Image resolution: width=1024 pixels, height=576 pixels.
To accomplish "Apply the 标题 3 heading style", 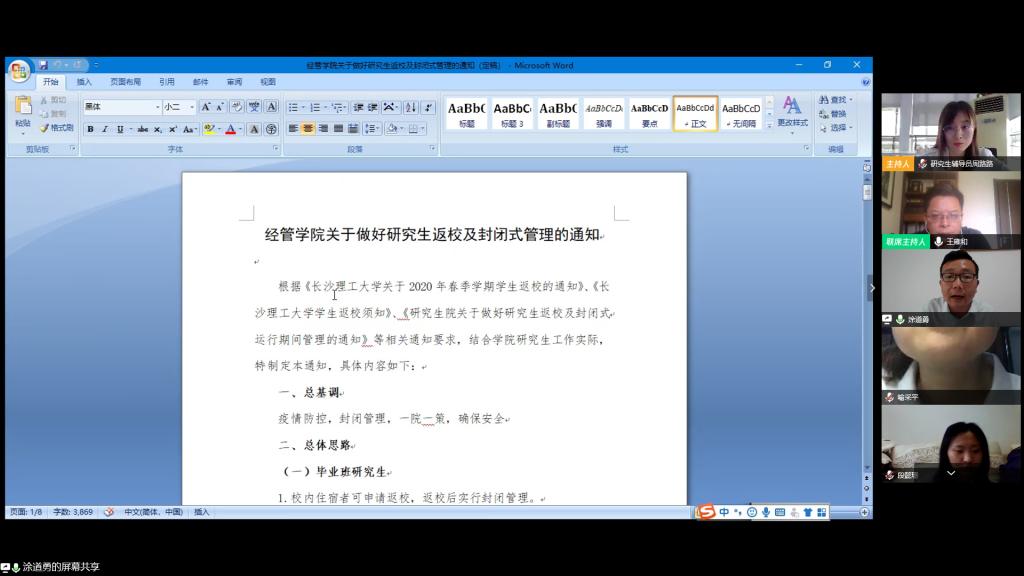I will (512, 113).
